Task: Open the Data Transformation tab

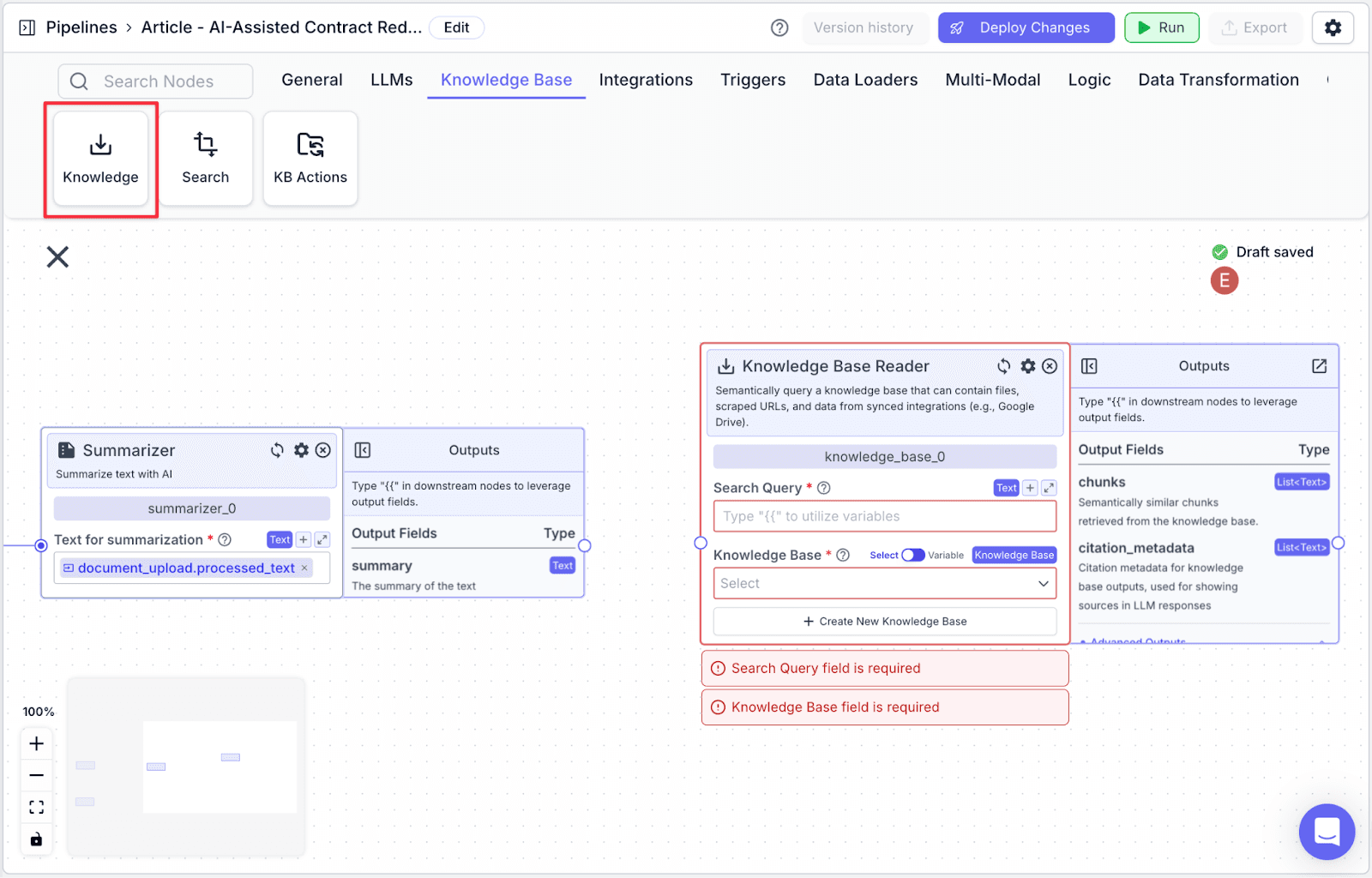Action: (1219, 80)
